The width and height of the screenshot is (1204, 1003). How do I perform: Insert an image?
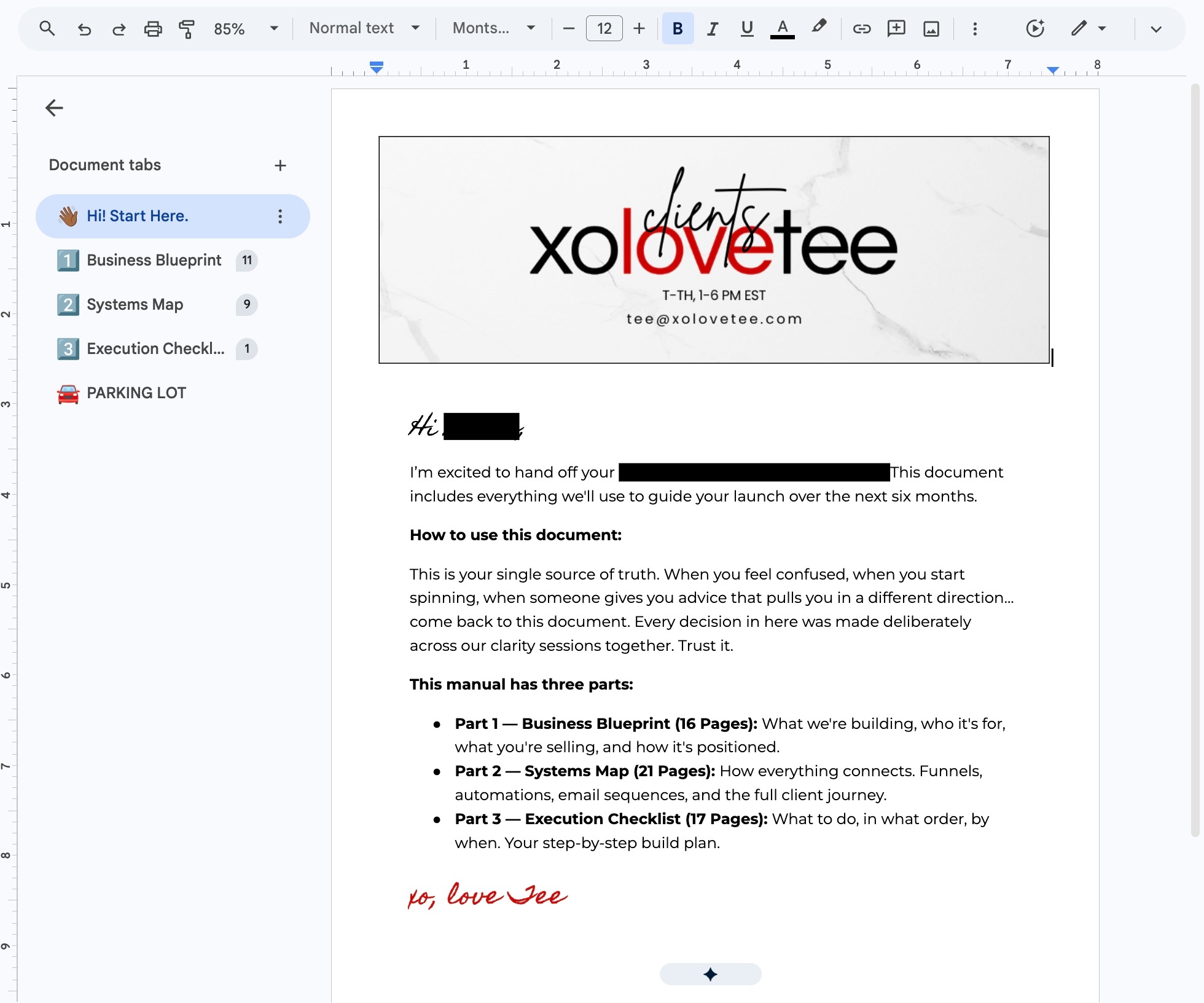click(931, 28)
